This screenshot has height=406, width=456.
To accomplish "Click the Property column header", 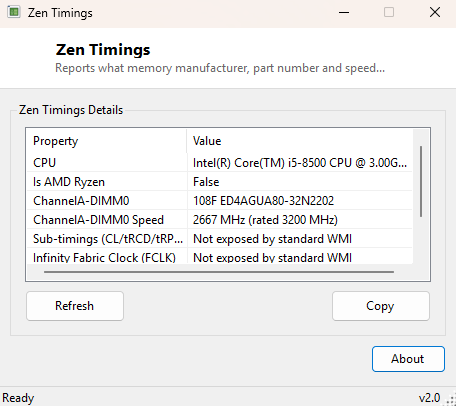I will [106, 141].
